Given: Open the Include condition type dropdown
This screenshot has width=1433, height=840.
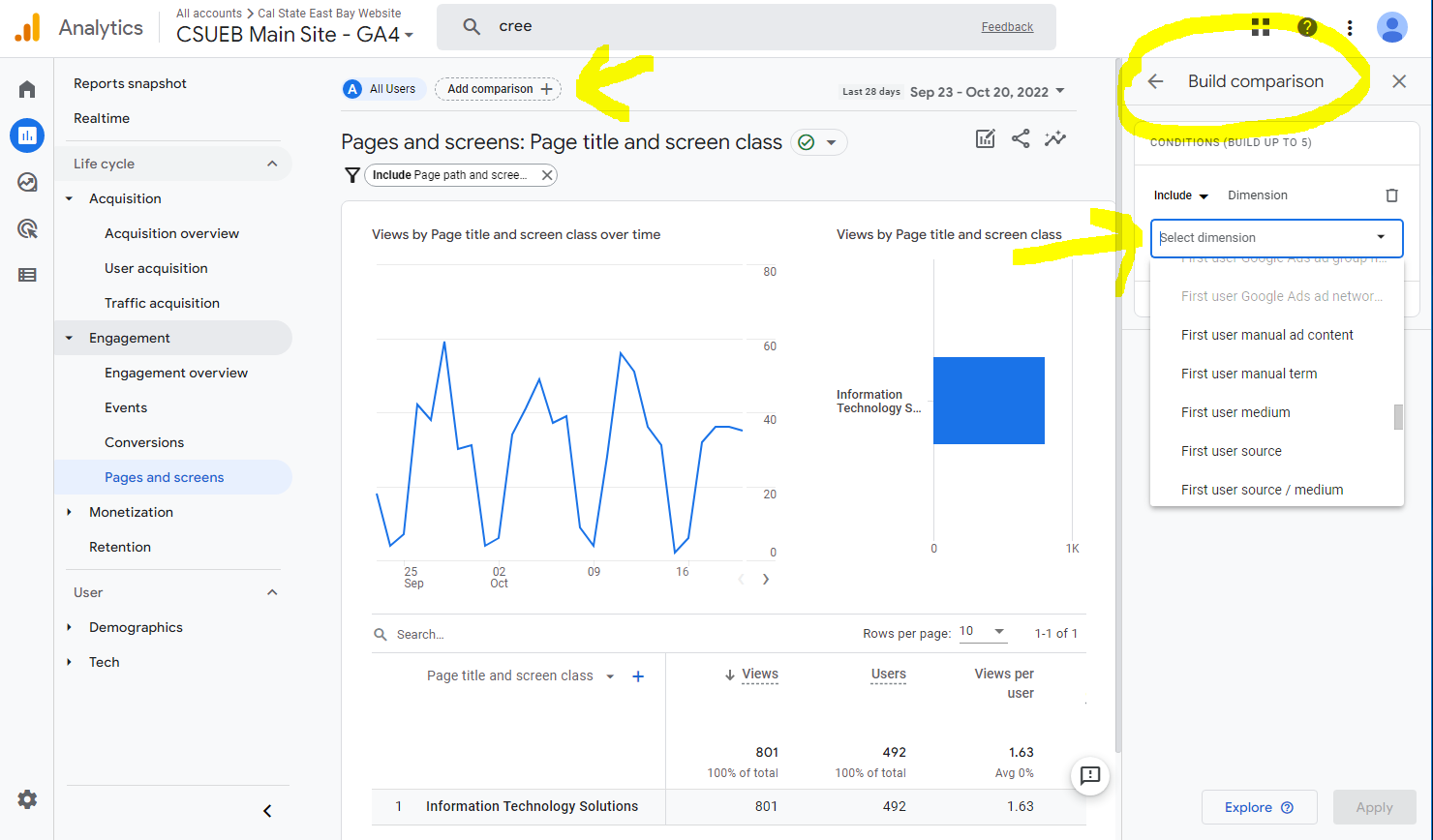Looking at the screenshot, I should pos(1181,195).
